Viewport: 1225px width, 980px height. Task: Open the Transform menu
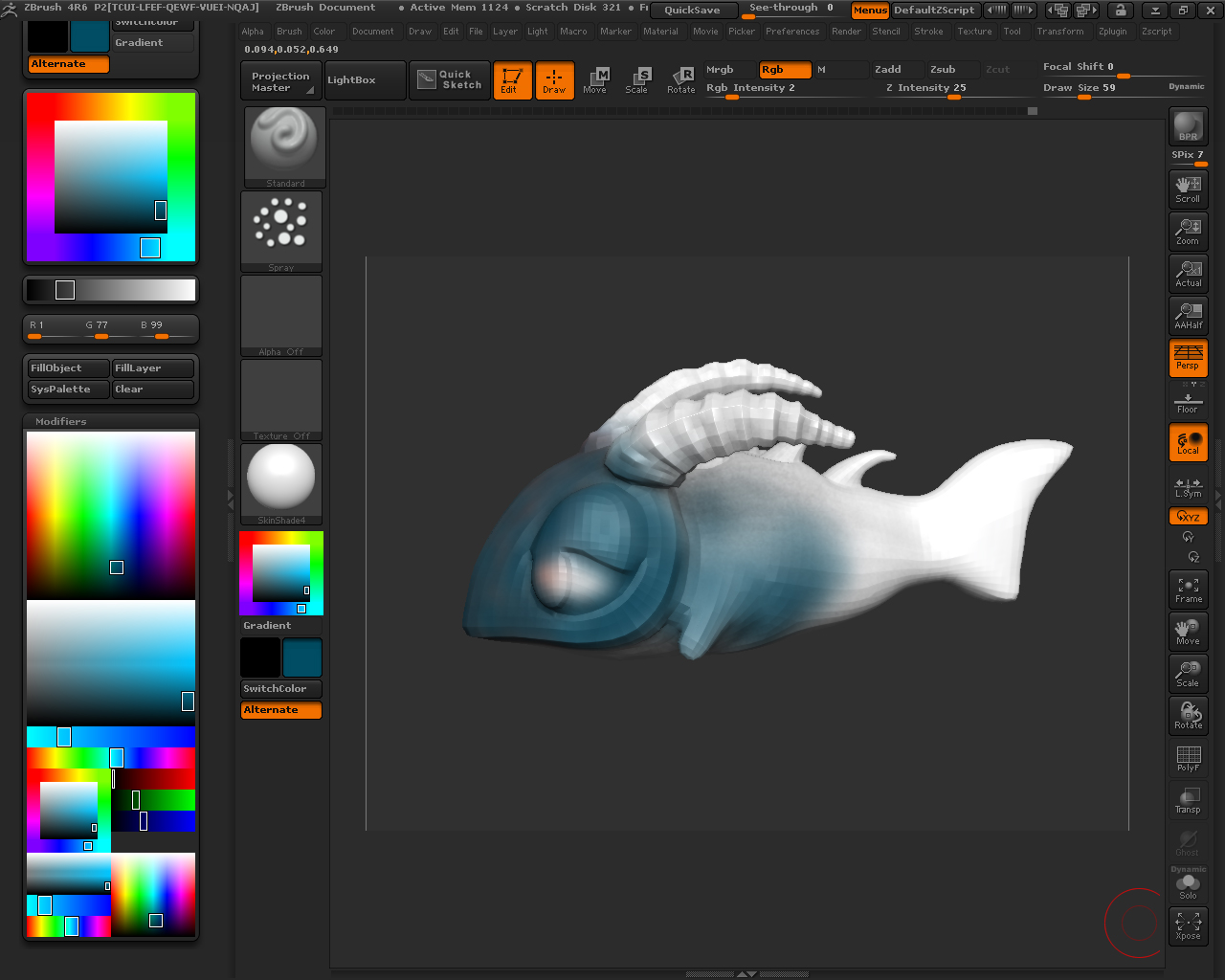pos(1060,31)
